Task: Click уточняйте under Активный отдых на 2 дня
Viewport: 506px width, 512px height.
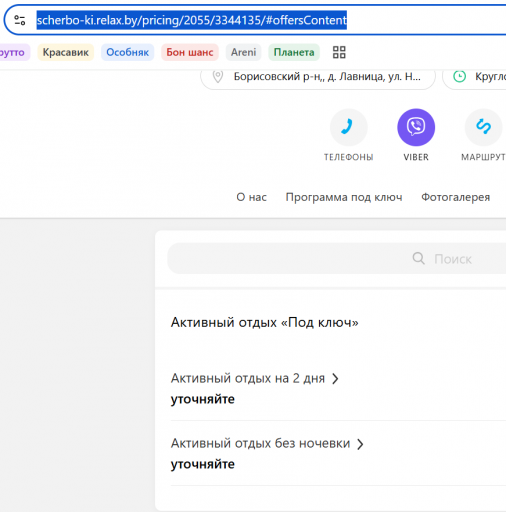Action: point(203,399)
